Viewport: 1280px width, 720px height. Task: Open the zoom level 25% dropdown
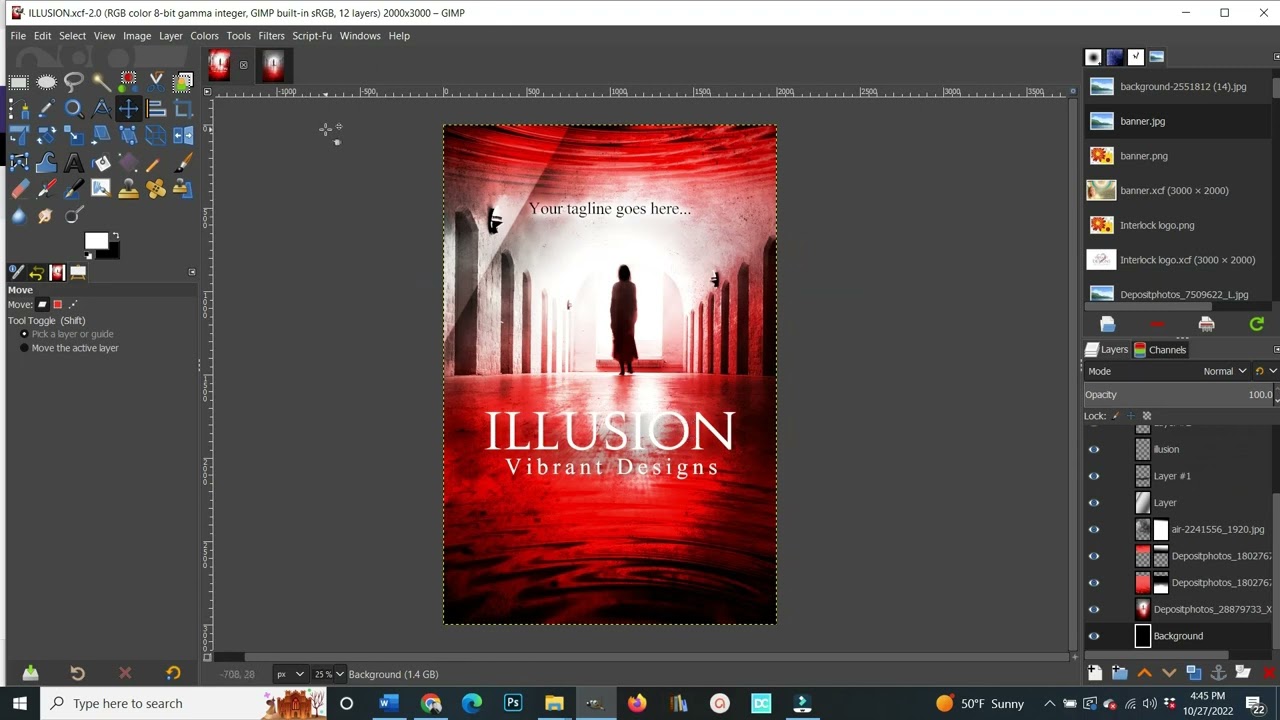point(329,674)
